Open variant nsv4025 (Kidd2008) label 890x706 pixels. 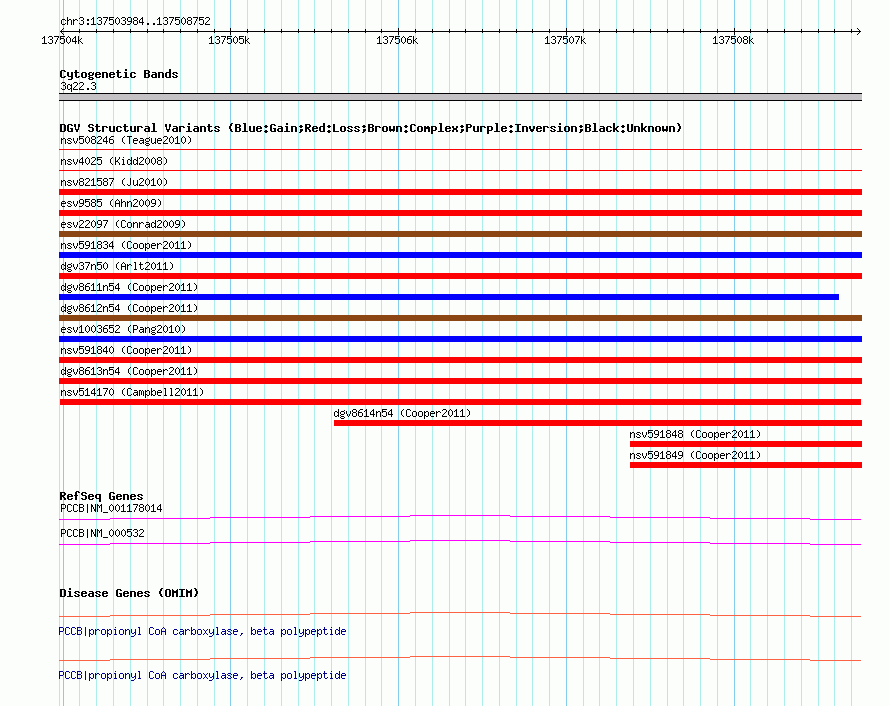(x=114, y=161)
